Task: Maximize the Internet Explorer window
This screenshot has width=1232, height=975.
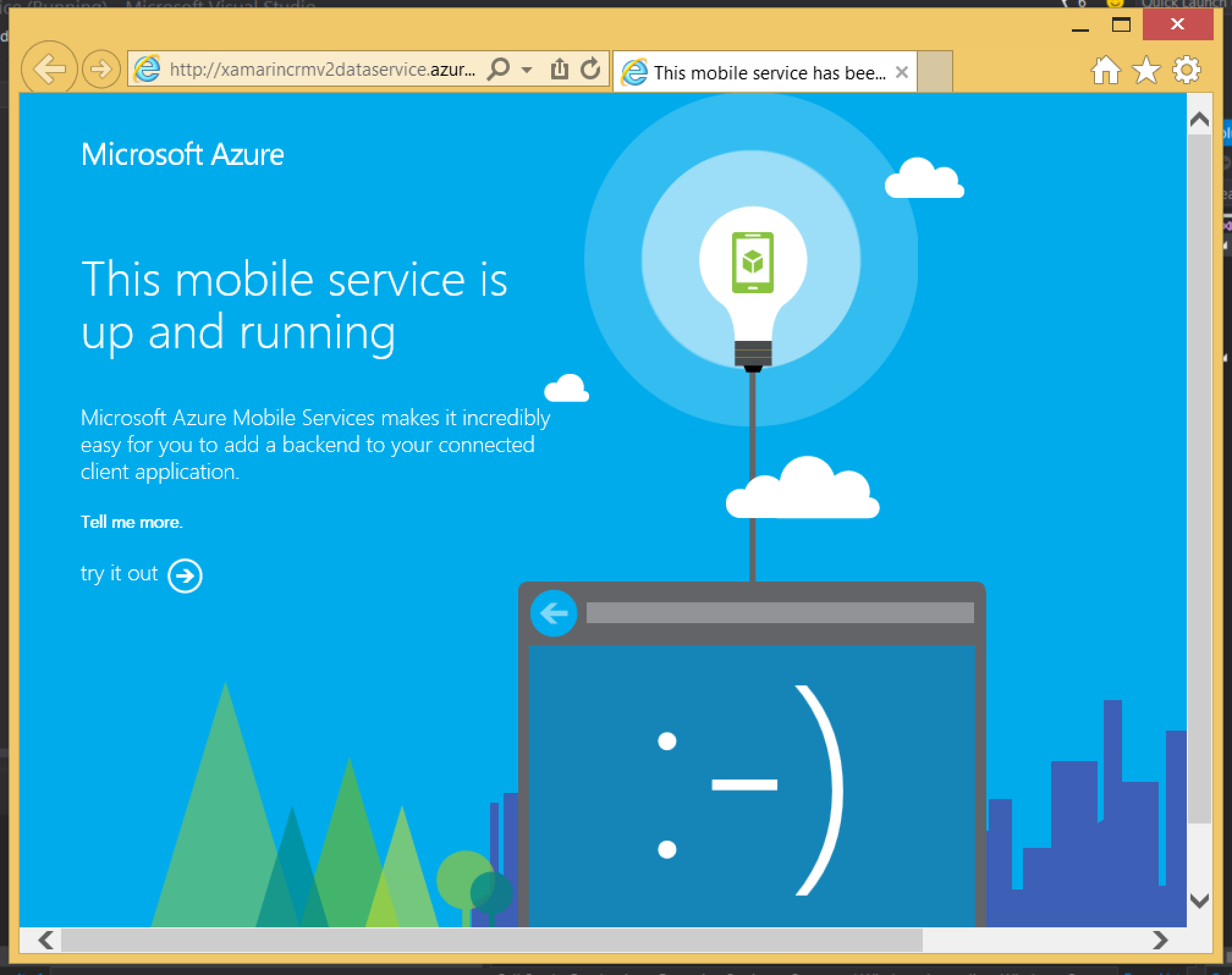Action: pos(1121,26)
